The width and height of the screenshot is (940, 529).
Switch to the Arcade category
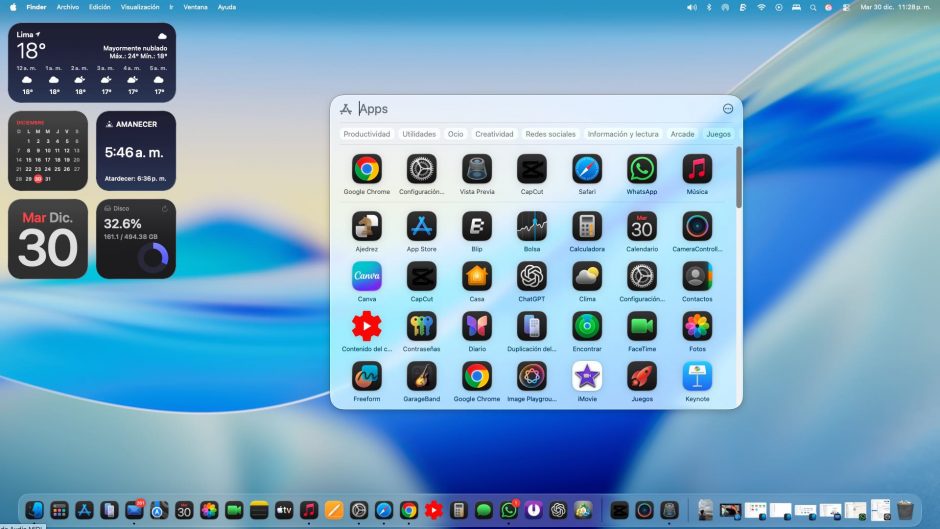pyautogui.click(x=682, y=134)
